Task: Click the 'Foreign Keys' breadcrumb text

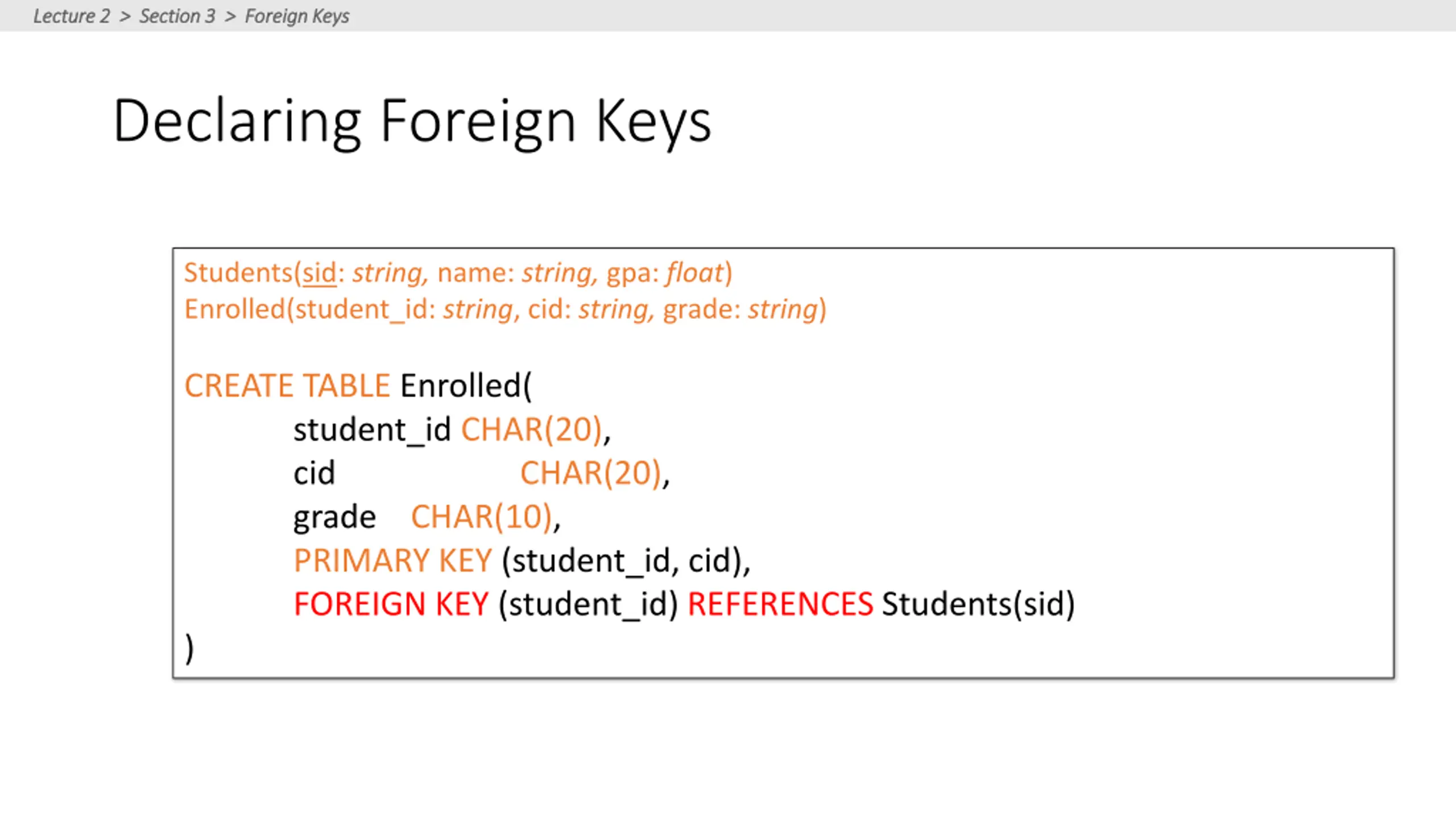Action: [297, 16]
